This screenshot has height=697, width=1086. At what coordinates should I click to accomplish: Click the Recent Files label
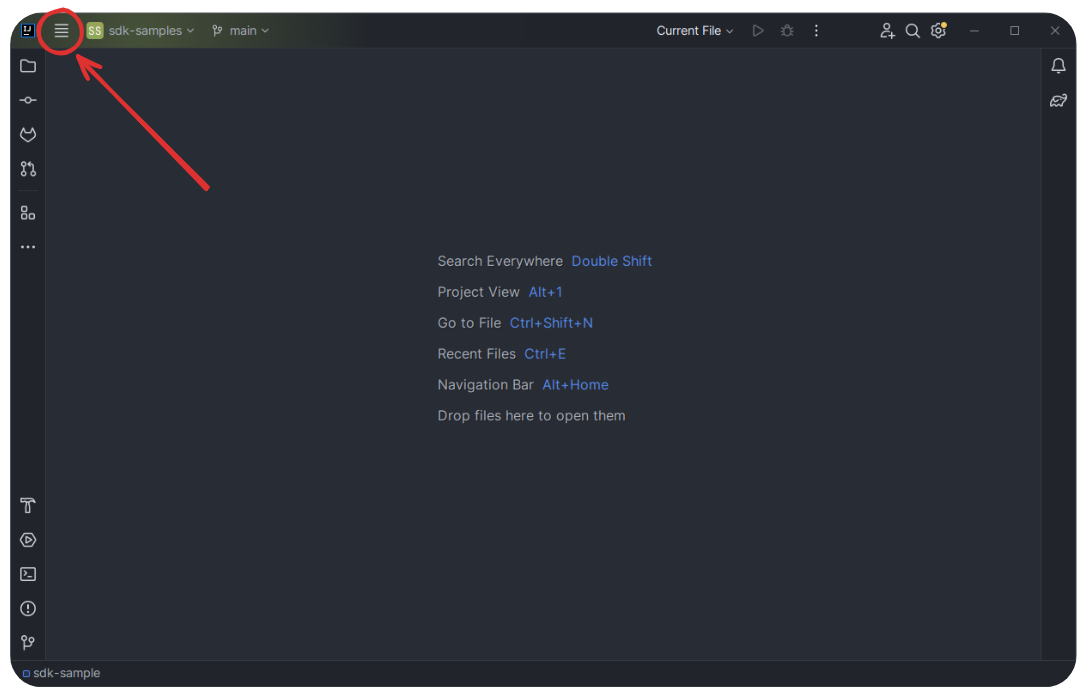(477, 354)
